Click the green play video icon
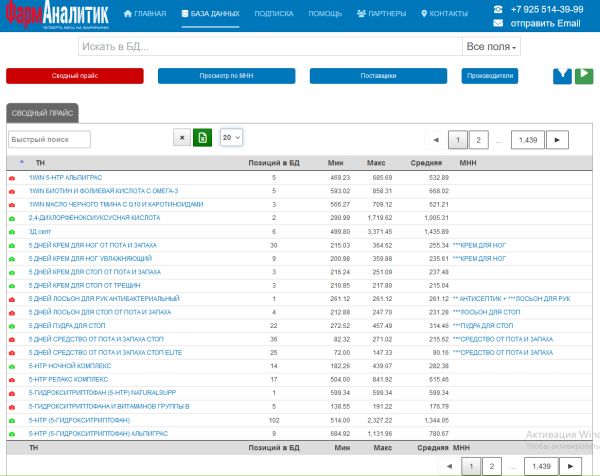Image resolution: width=600 pixels, height=476 pixels. point(584,76)
